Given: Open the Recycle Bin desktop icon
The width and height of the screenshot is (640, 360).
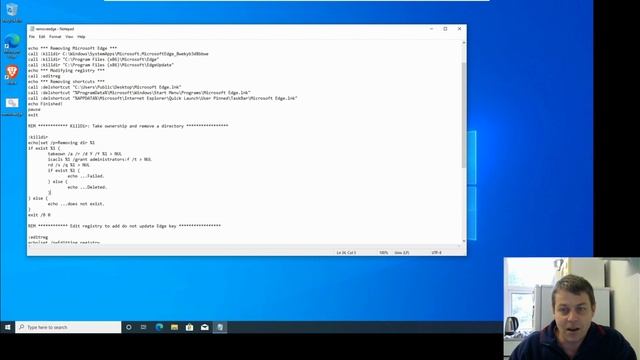Looking at the screenshot, I should [x=11, y=12].
